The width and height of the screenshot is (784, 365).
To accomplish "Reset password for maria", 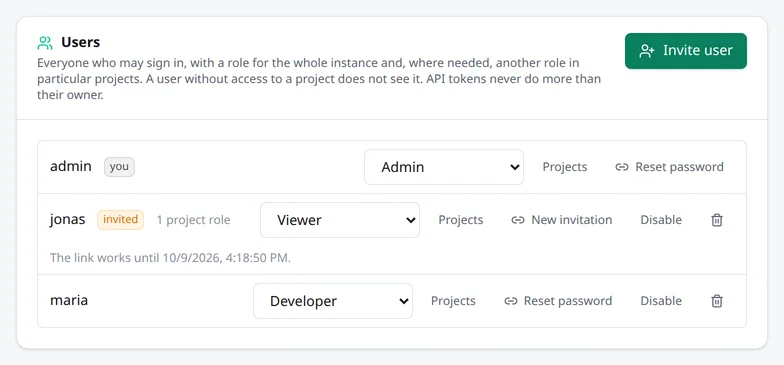I will 558,301.
